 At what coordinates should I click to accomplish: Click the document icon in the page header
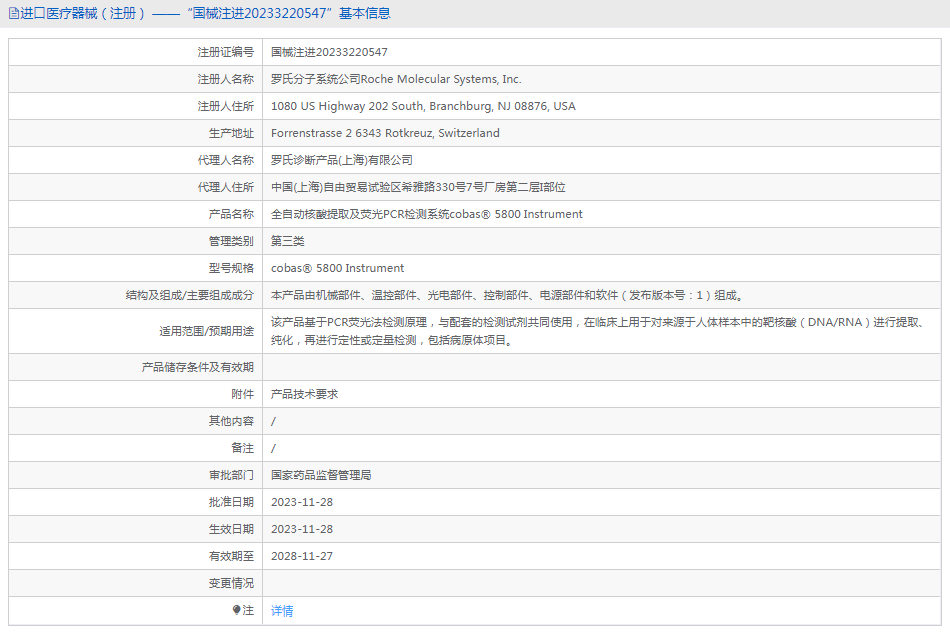coord(13,13)
